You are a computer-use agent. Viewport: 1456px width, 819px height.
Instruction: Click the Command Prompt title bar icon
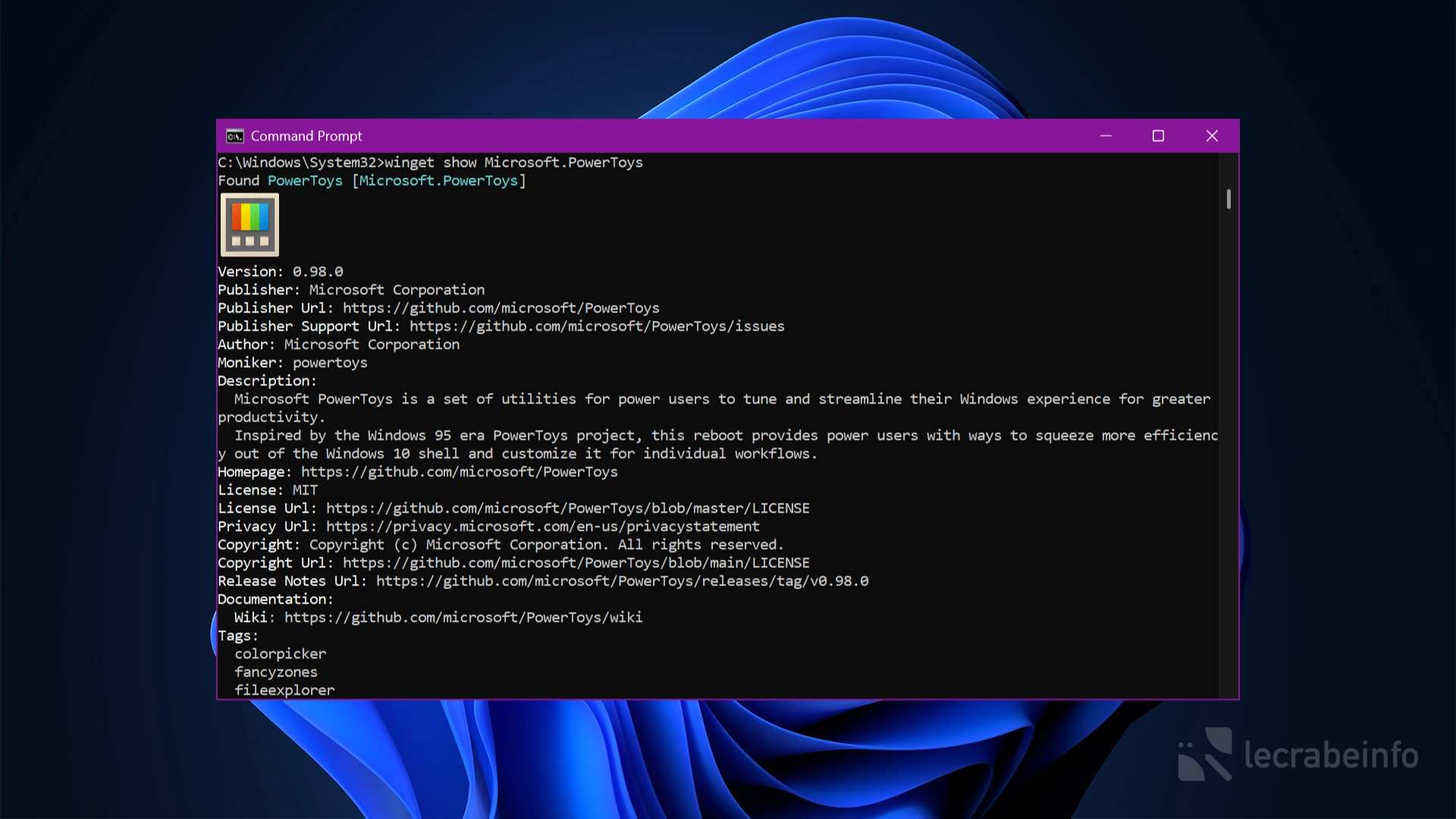tap(234, 136)
